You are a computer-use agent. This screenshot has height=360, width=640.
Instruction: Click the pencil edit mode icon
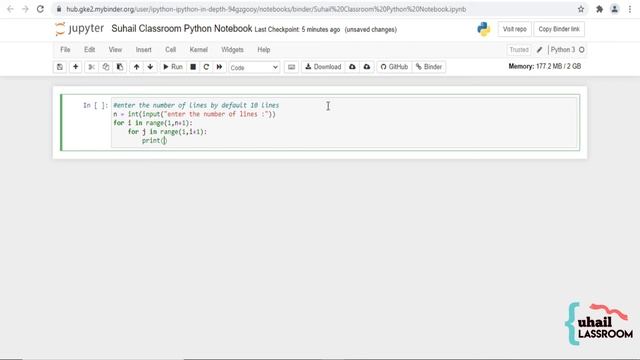click(539, 50)
